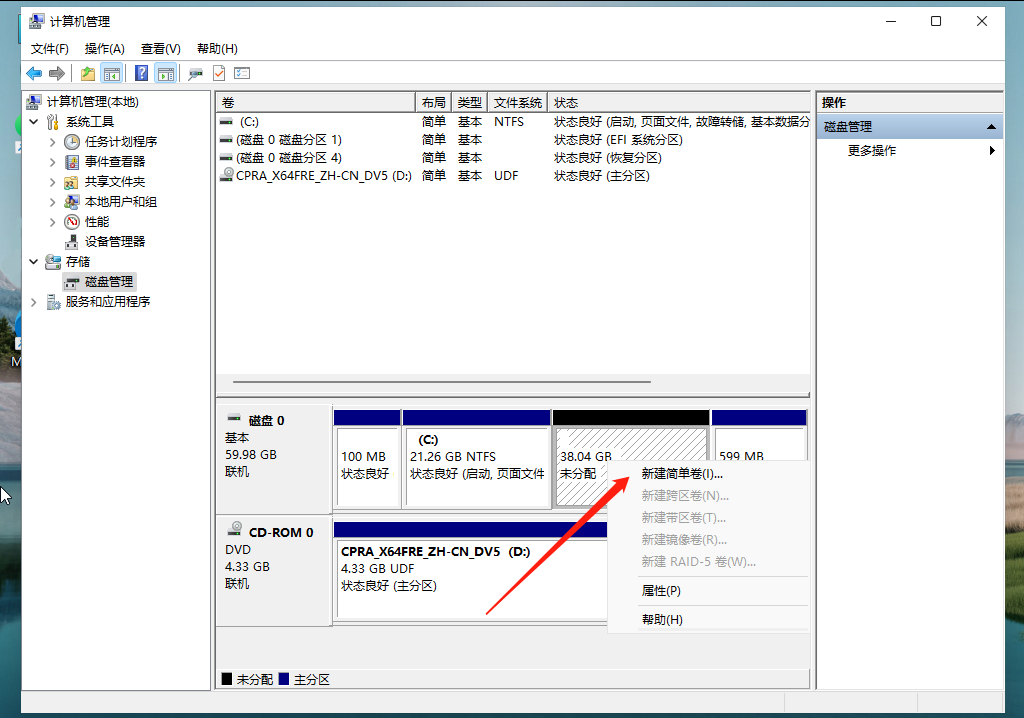Click the disk properties toolbar icon

195,72
